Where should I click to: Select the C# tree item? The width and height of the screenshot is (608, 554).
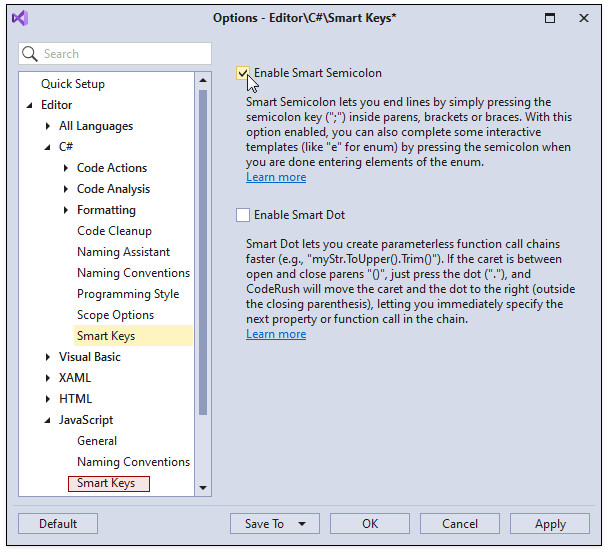click(x=66, y=147)
